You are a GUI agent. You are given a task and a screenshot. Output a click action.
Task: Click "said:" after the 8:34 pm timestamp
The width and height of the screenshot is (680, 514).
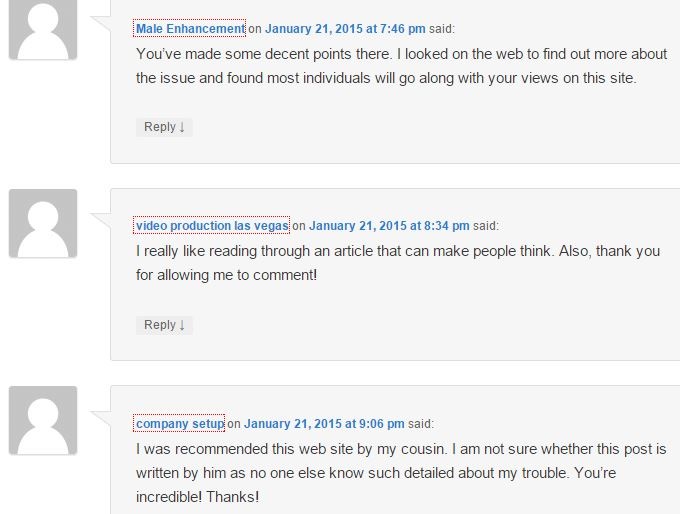pyautogui.click(x=486, y=226)
